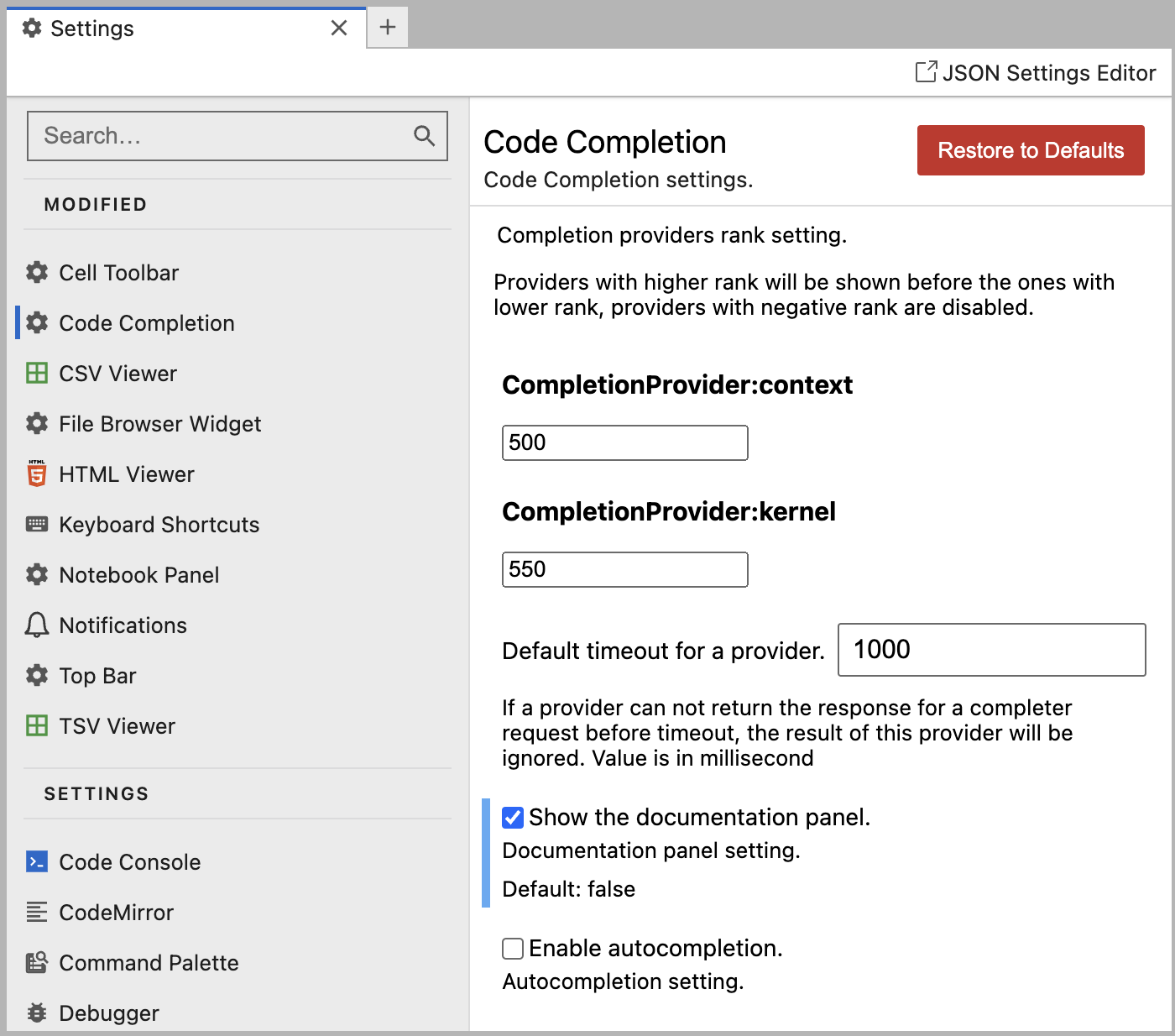The width and height of the screenshot is (1175, 1036).
Task: Click the CSV Viewer table icon
Action: (37, 374)
